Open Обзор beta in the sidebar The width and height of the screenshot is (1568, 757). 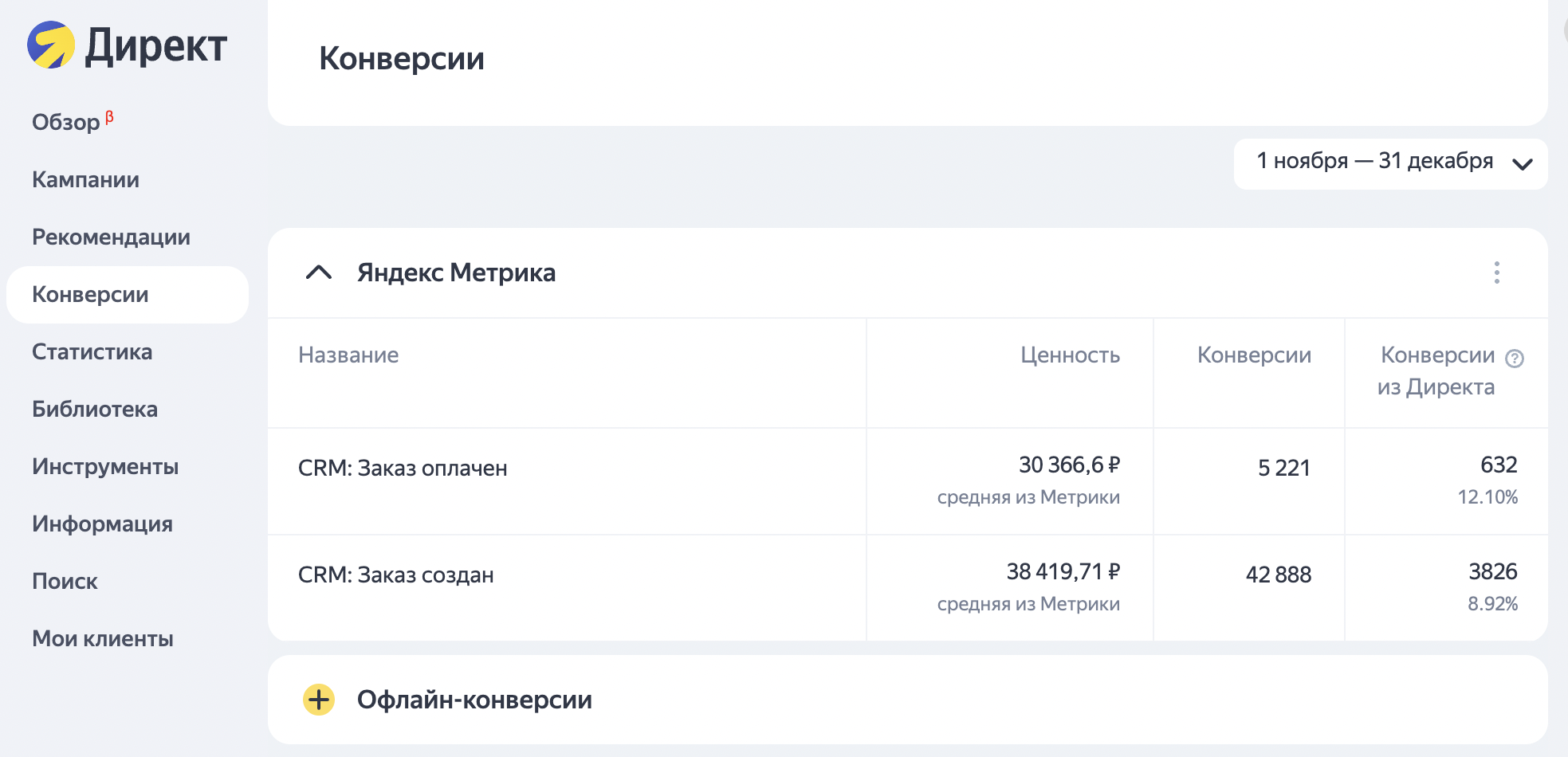pos(66,122)
